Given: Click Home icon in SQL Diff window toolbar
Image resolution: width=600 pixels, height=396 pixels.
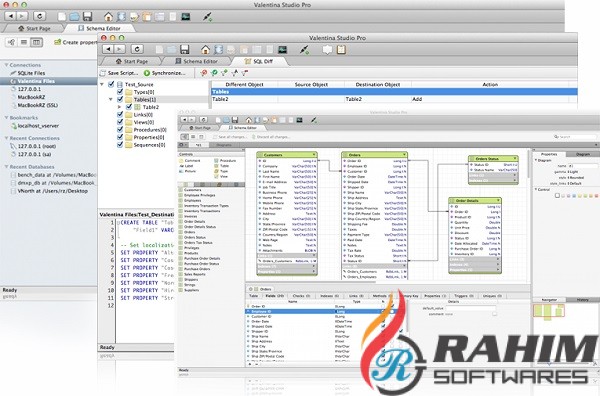Looking at the screenshot, I should [205, 49].
